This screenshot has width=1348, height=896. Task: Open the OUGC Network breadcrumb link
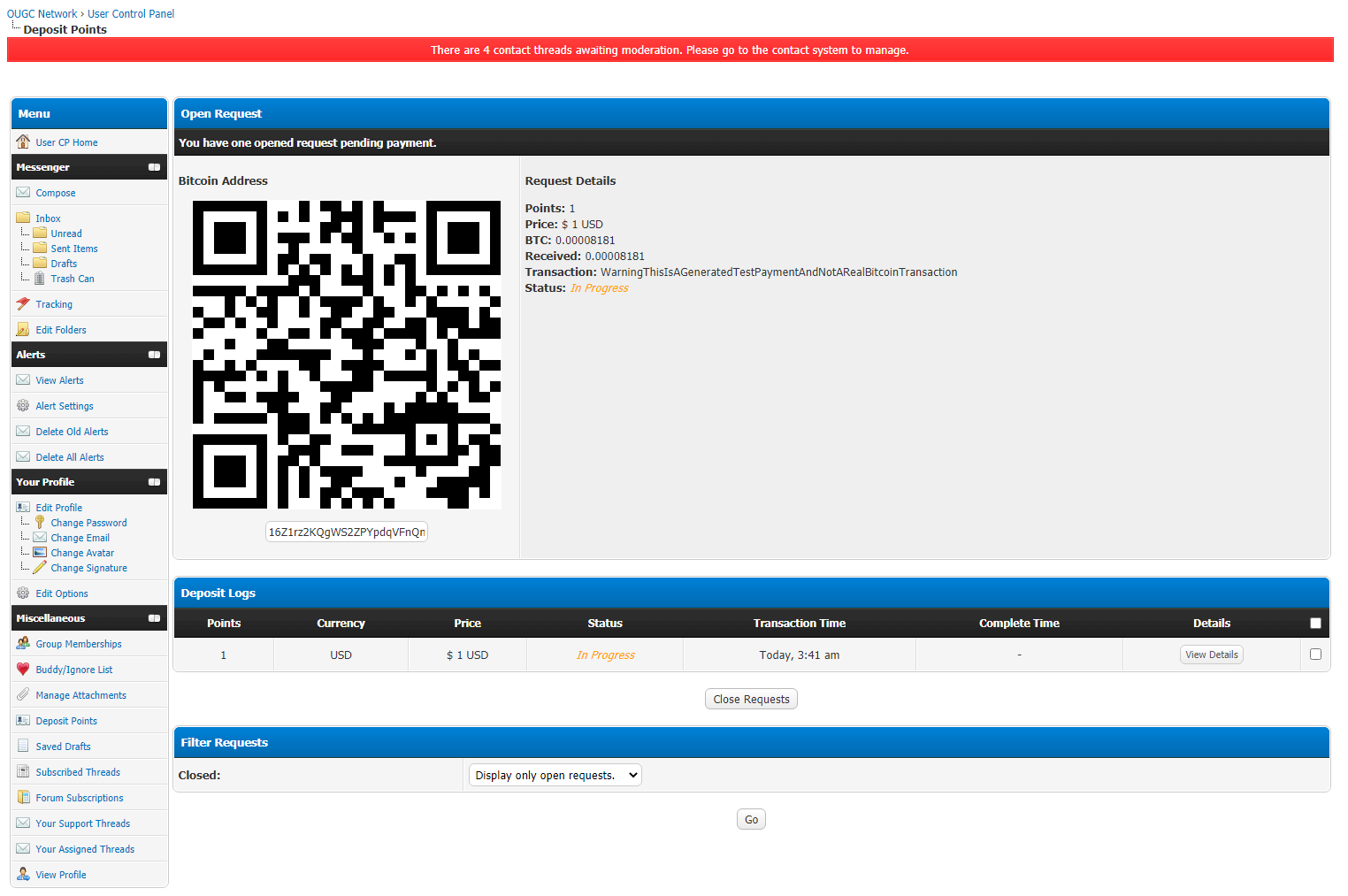(x=42, y=14)
